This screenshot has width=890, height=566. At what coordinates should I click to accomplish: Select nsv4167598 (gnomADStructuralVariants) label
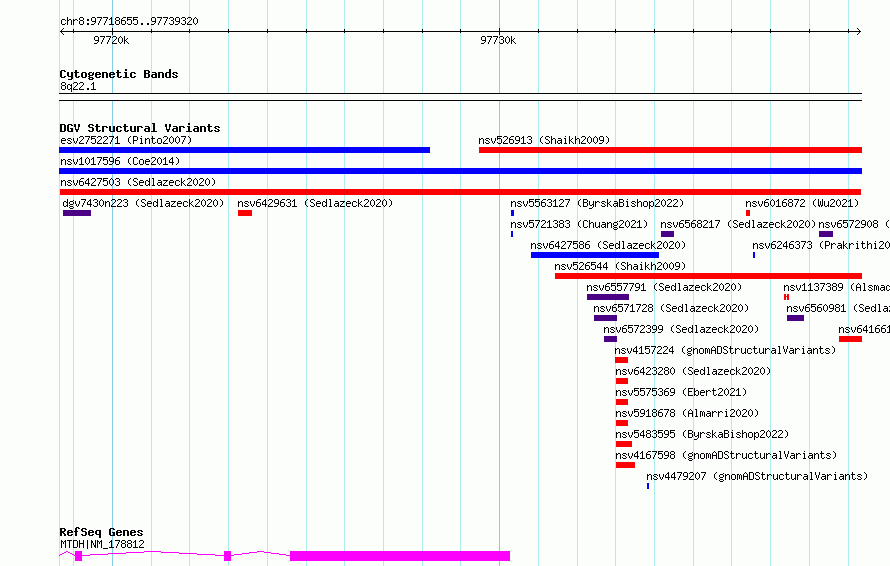pyautogui.click(x=727, y=455)
